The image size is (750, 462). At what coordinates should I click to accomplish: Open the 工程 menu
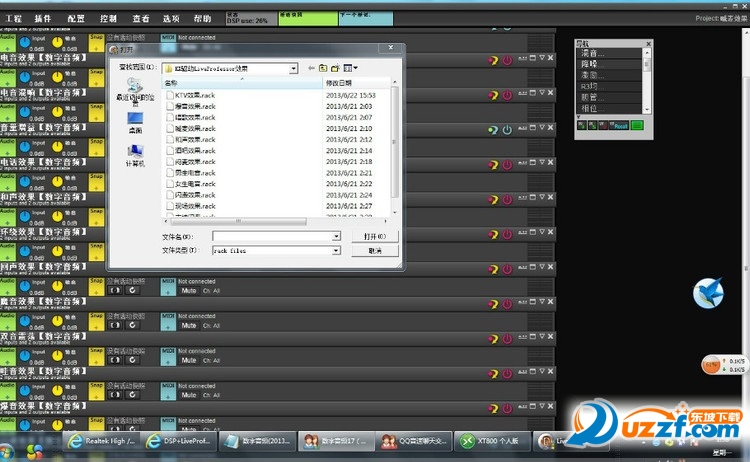click(13, 19)
